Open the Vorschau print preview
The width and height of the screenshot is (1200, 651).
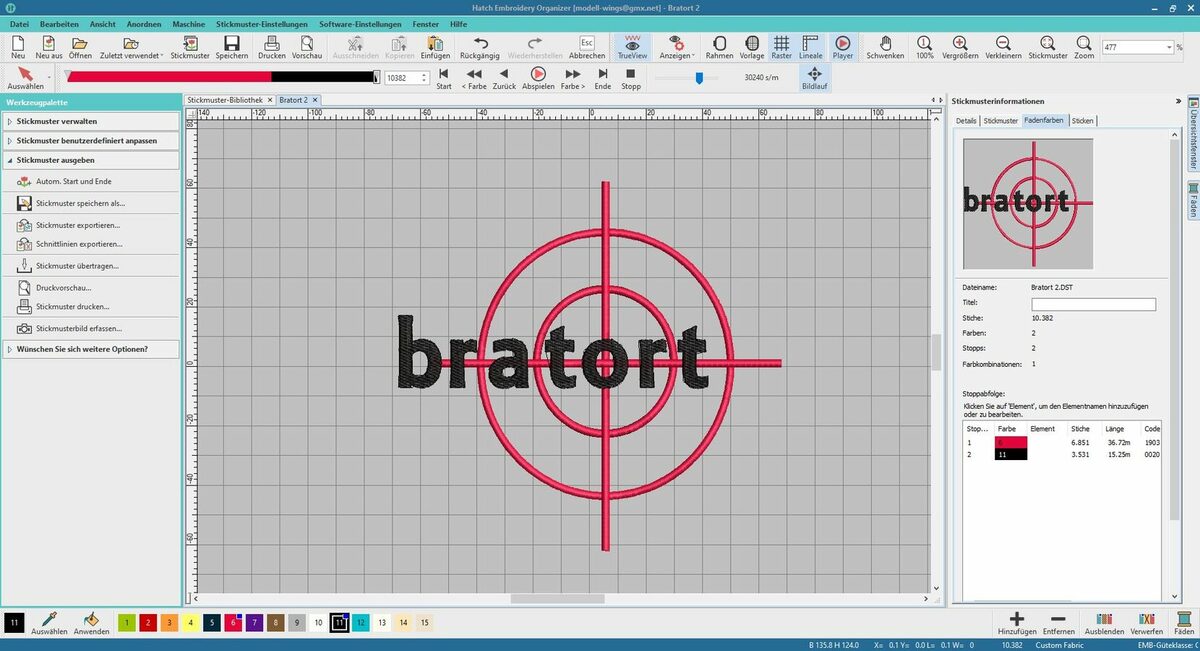coord(307,48)
